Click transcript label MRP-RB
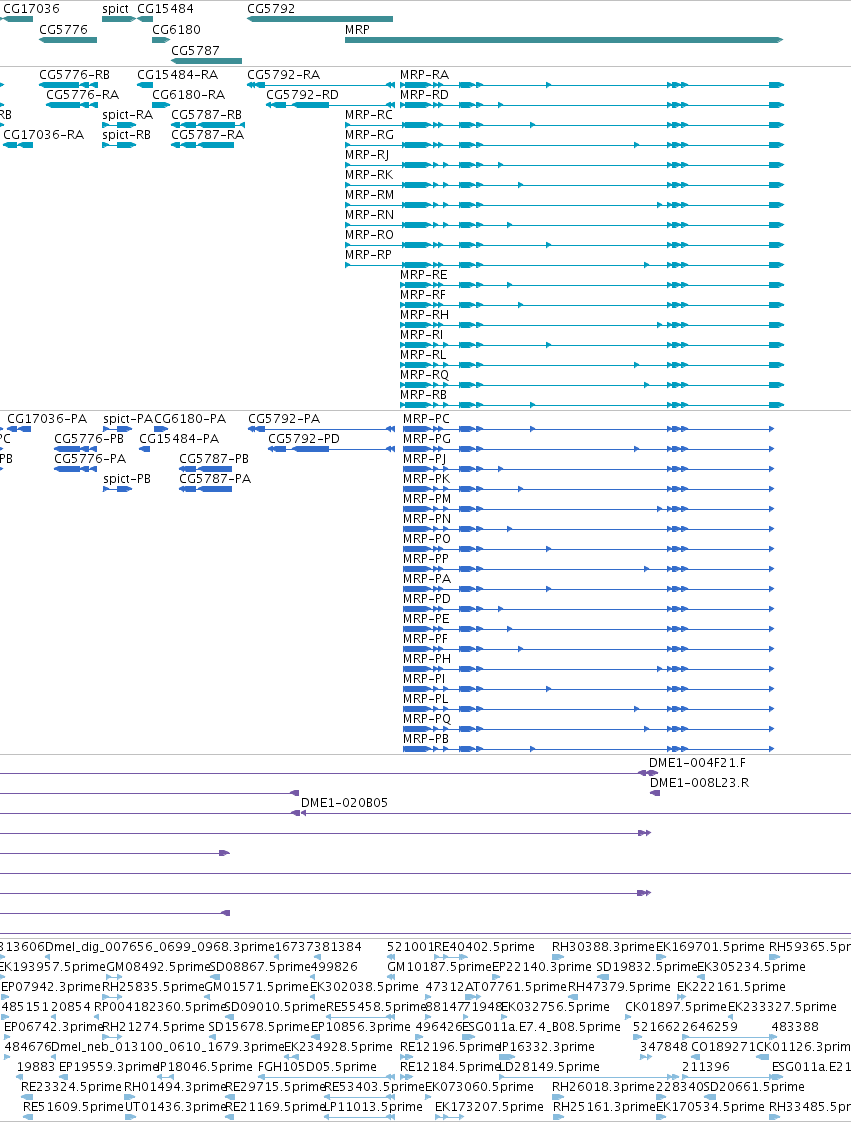Screen dimensions: 851x1122 pos(424,395)
